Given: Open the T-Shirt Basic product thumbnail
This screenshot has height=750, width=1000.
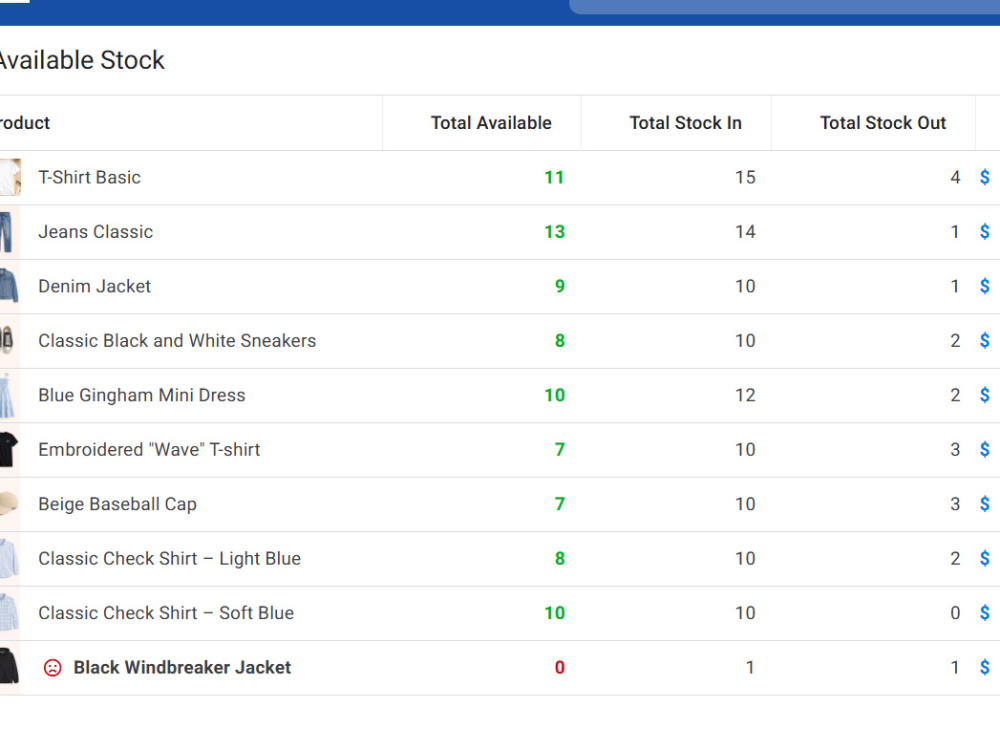Looking at the screenshot, I should 10,177.
